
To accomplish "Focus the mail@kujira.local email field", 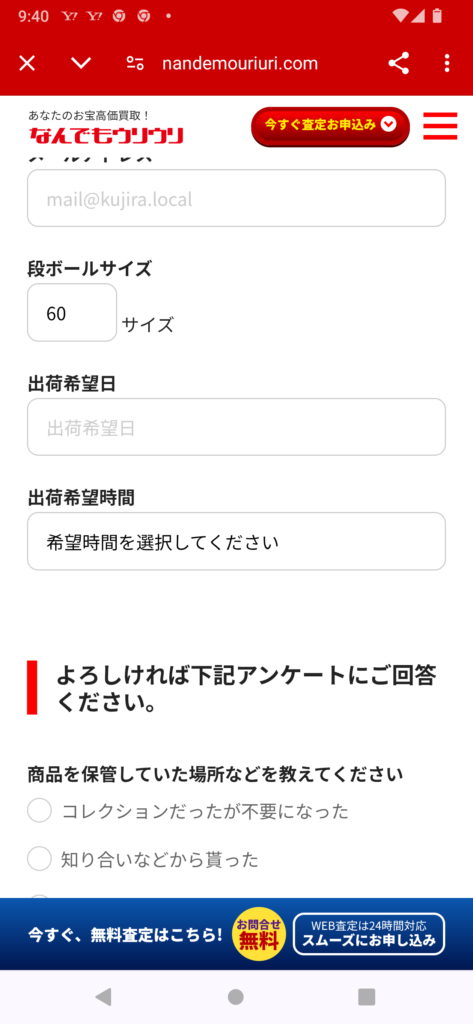I will [236, 199].
